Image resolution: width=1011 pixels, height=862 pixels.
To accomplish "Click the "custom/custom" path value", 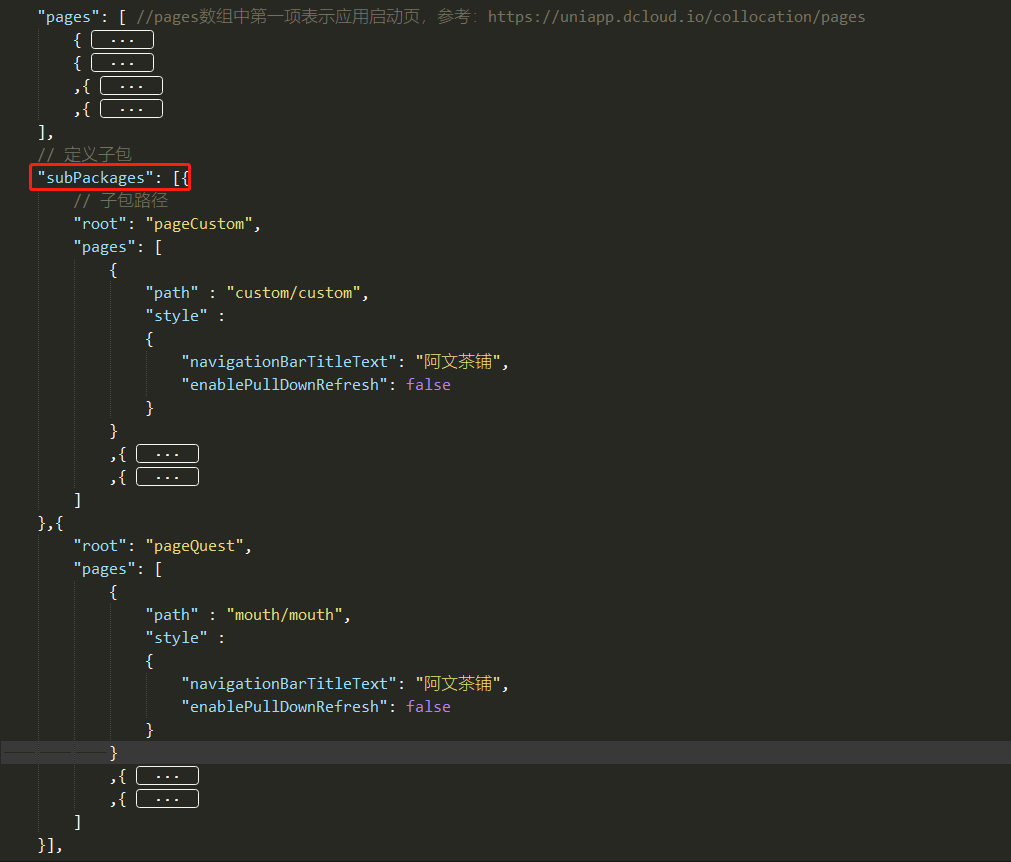I will (293, 293).
